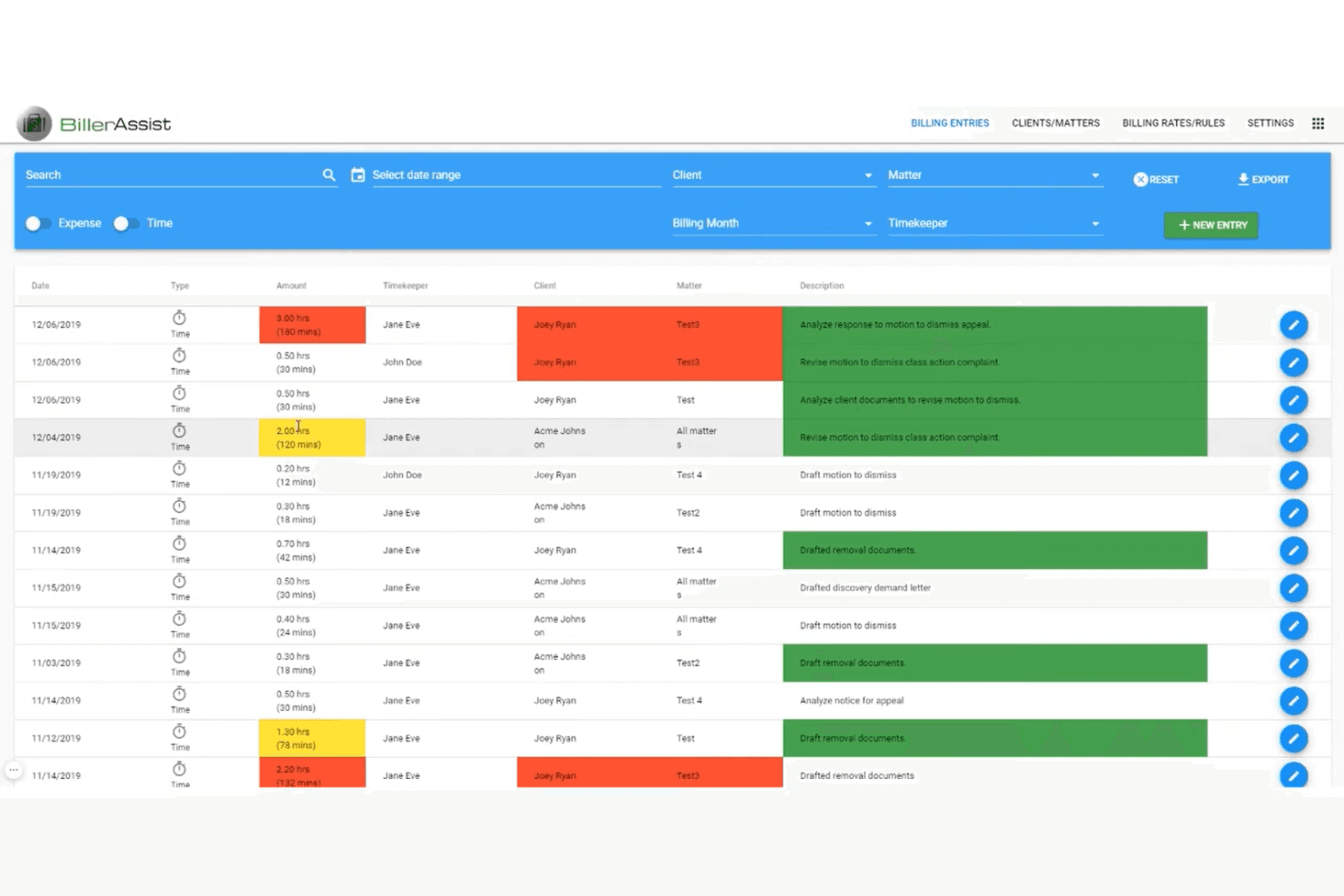Click the Description column header
Viewport: 1344px width, 896px height.
tap(822, 286)
